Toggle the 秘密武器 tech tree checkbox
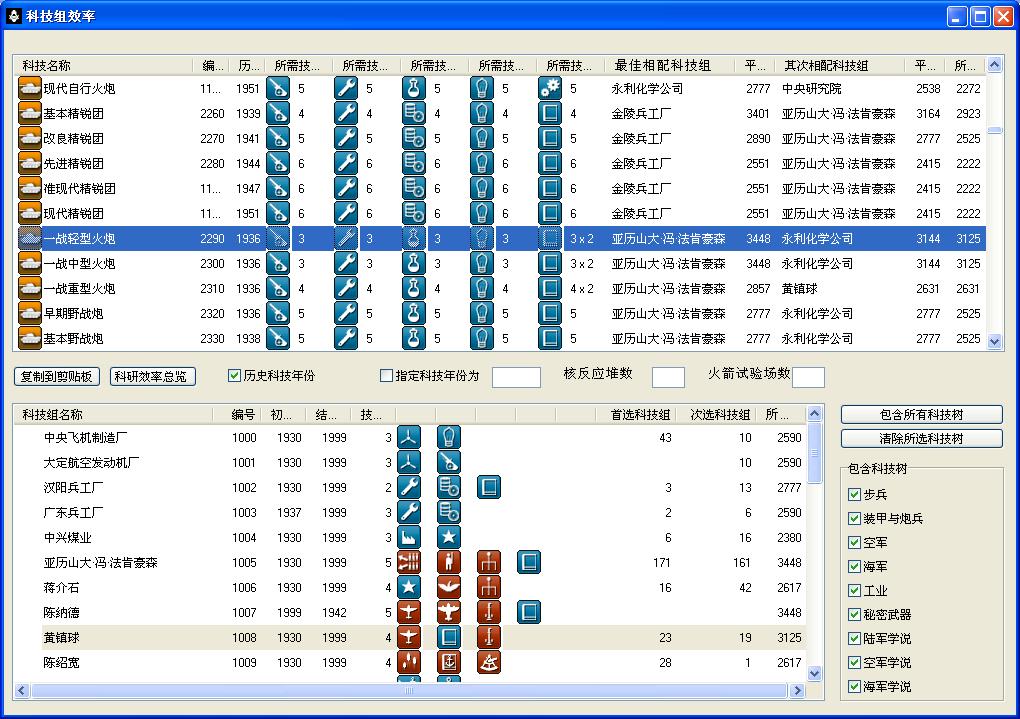This screenshot has height=719, width=1020. coord(854,615)
